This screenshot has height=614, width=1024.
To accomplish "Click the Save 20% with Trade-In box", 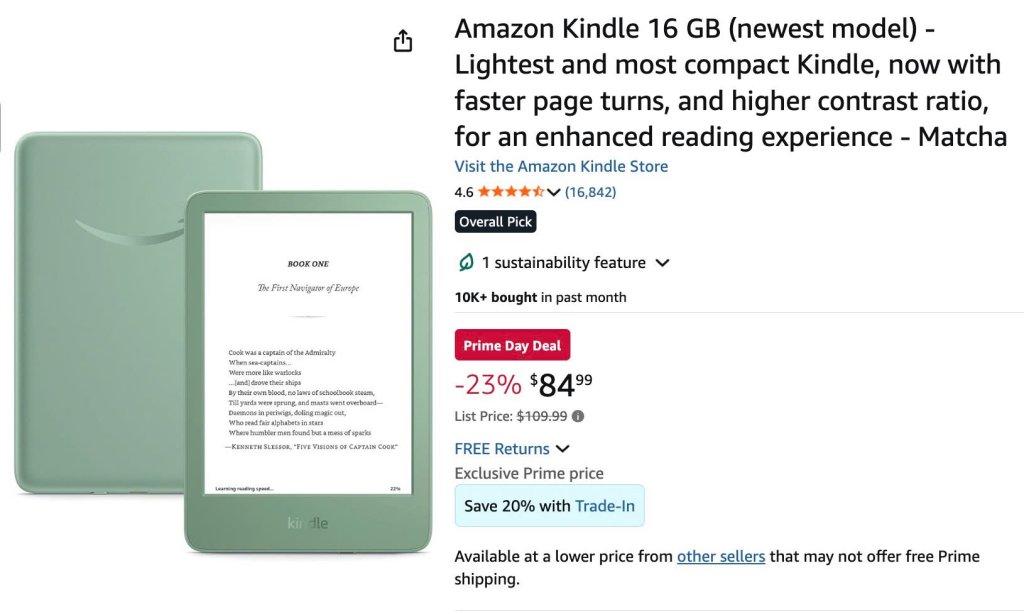I will click(549, 506).
